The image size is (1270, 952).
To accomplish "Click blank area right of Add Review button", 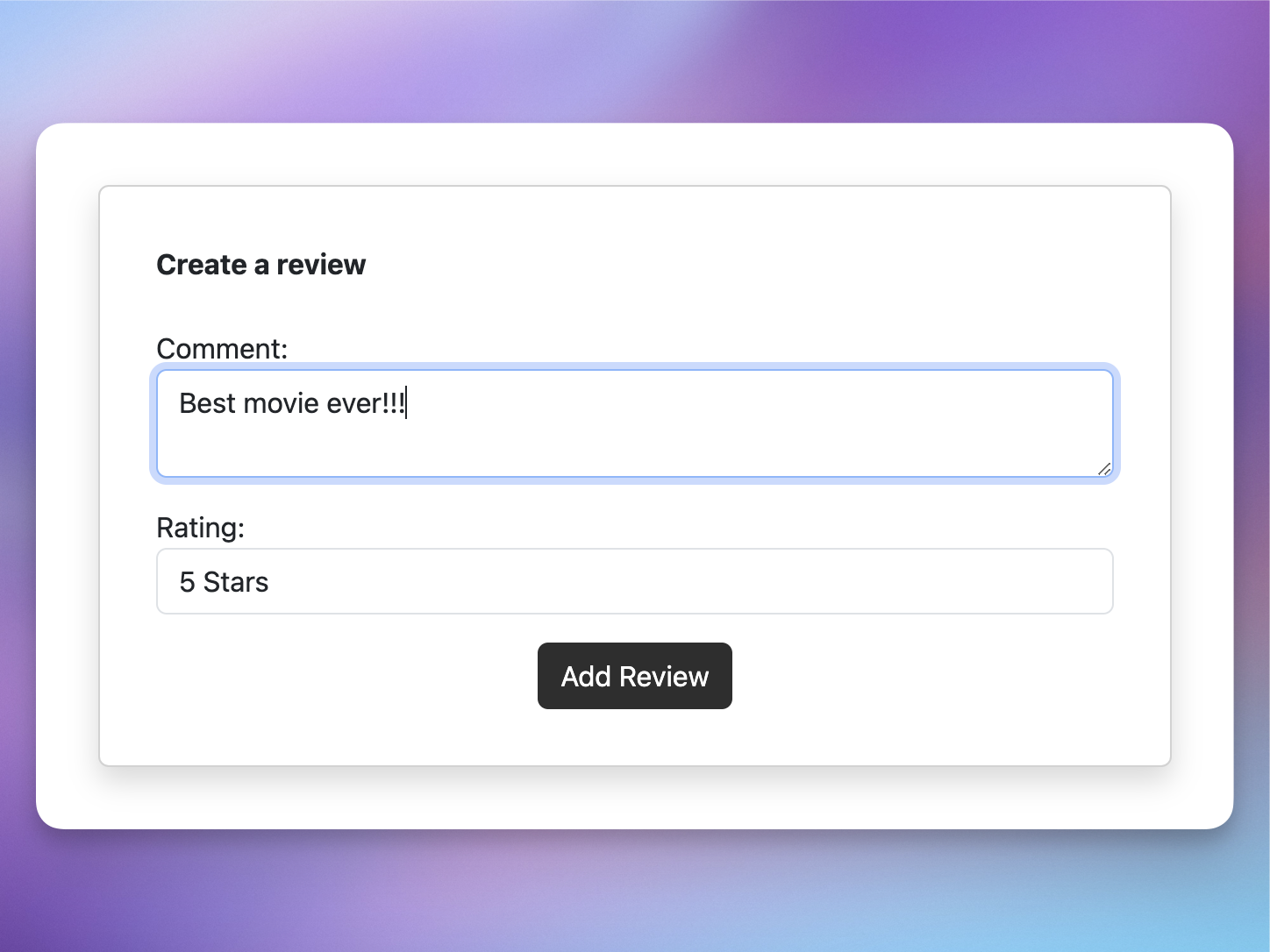I will click(x=921, y=676).
